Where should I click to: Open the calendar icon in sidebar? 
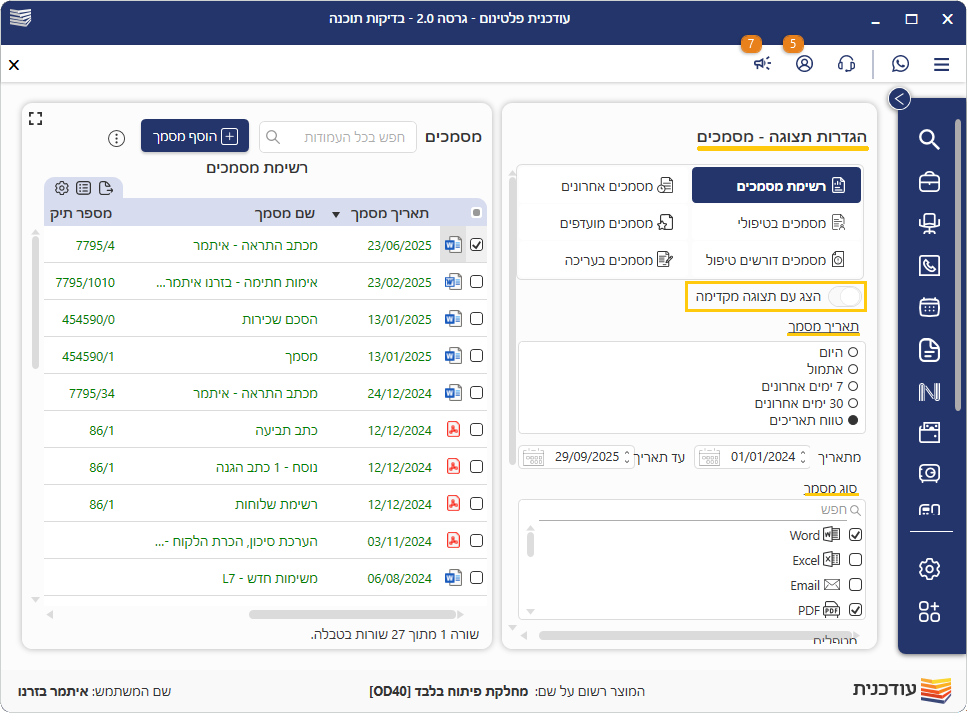click(929, 307)
